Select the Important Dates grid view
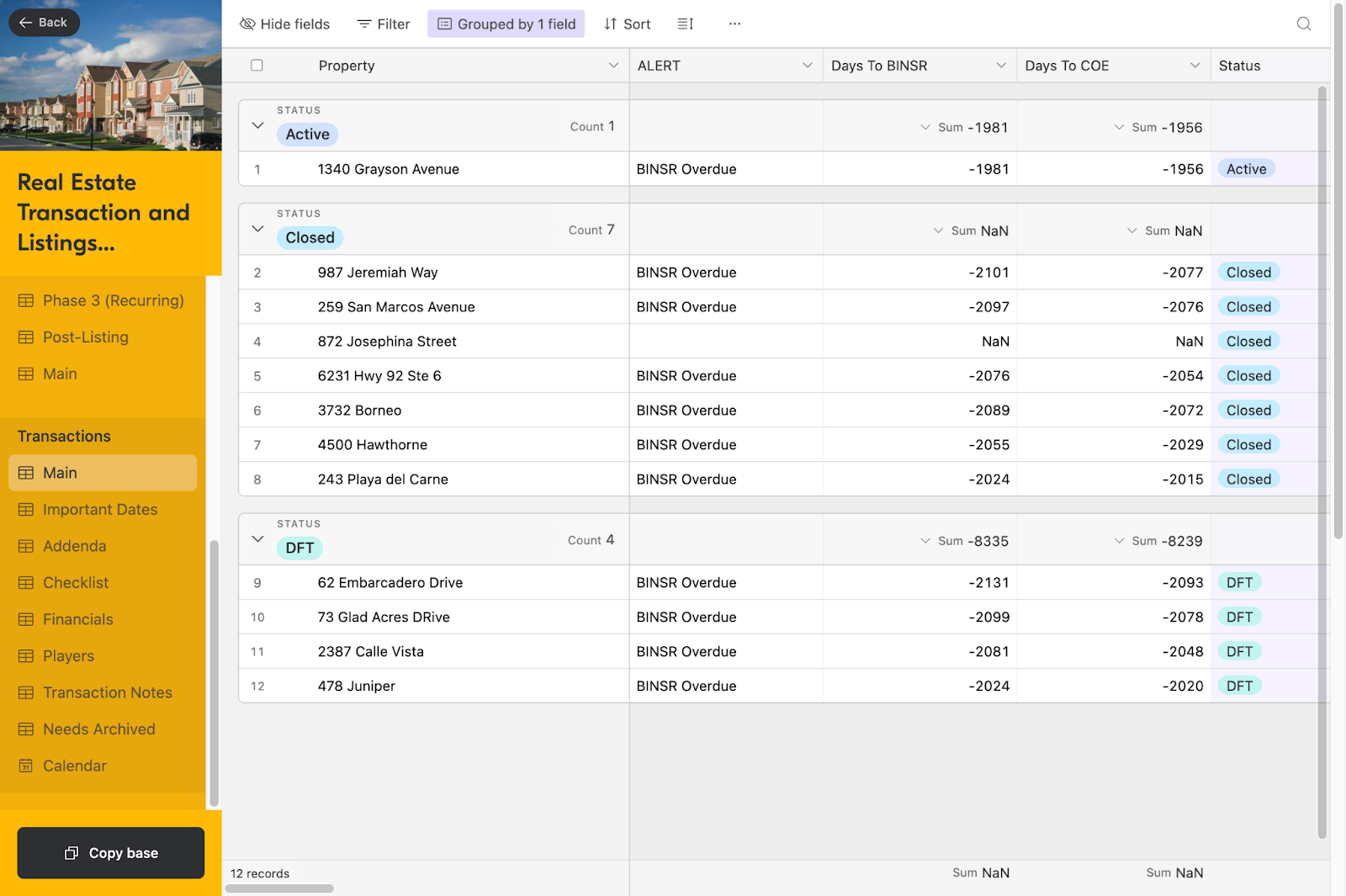Viewport: 1346px width, 896px height. 99,509
